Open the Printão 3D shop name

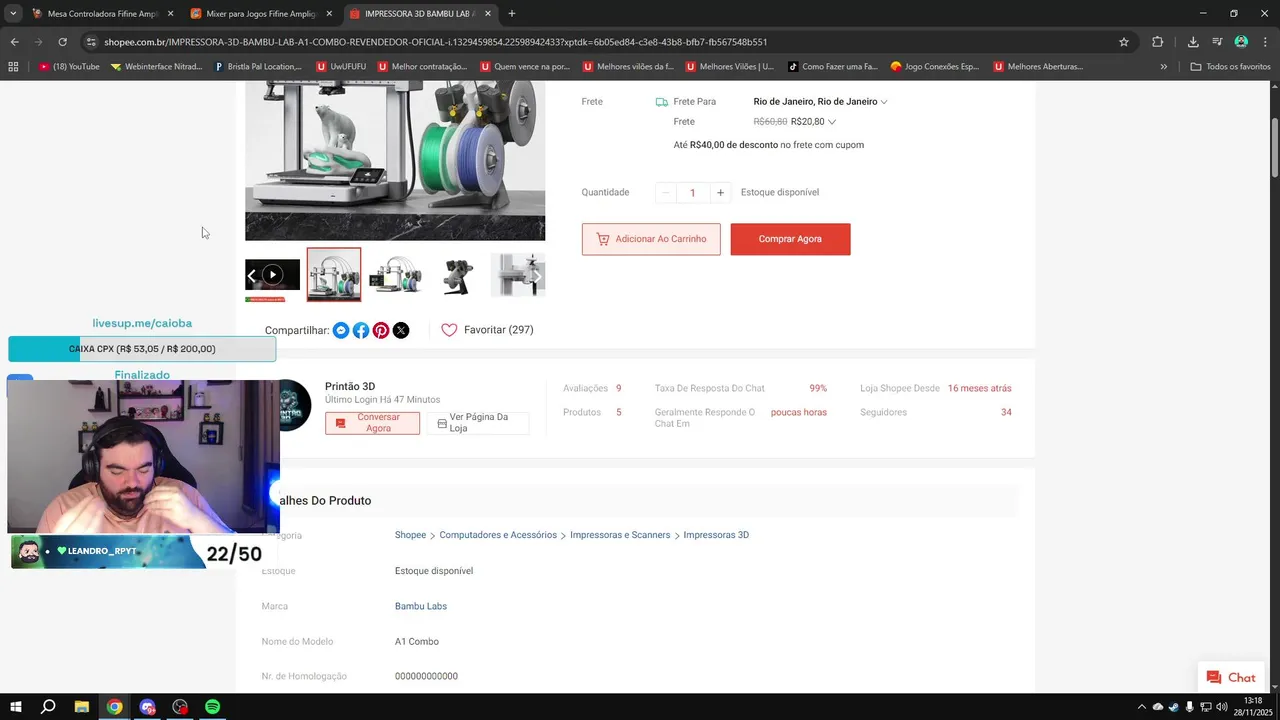coord(350,386)
